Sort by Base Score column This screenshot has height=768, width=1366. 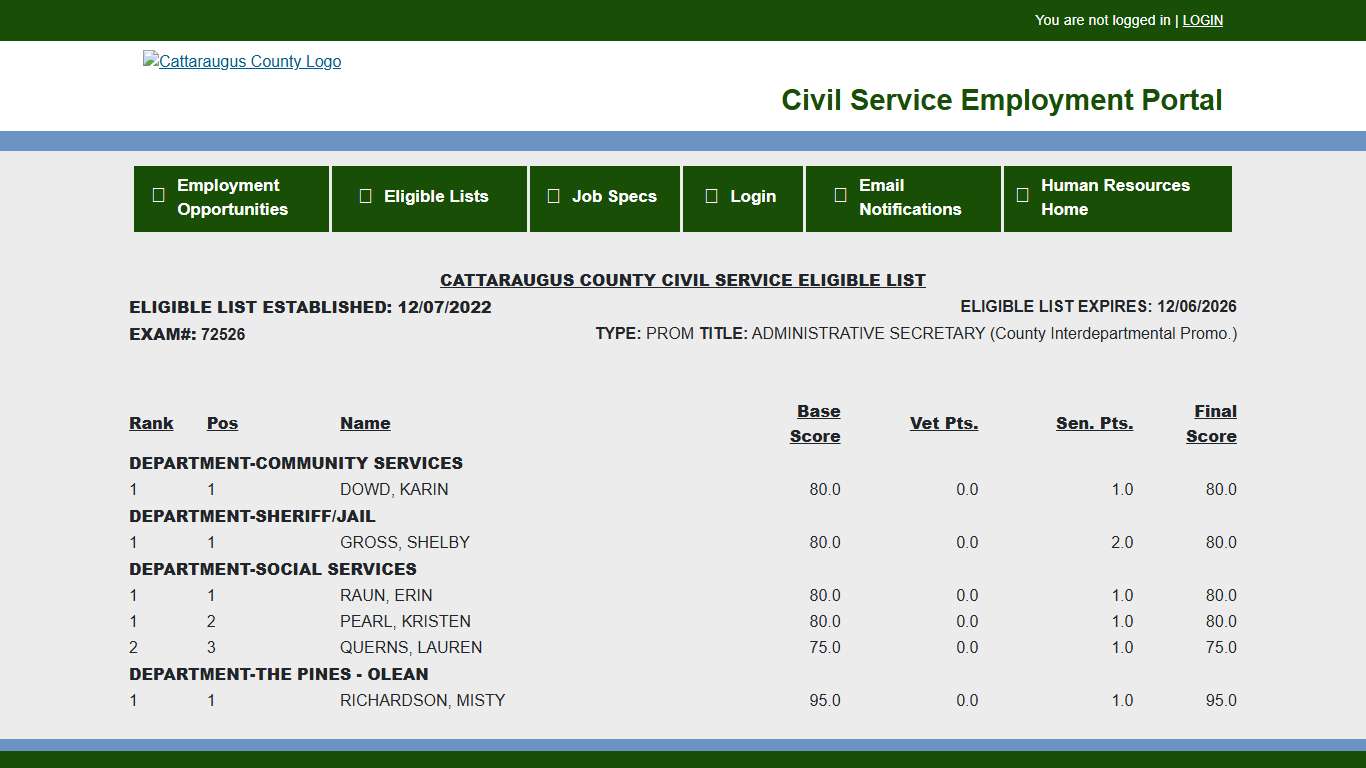point(817,423)
